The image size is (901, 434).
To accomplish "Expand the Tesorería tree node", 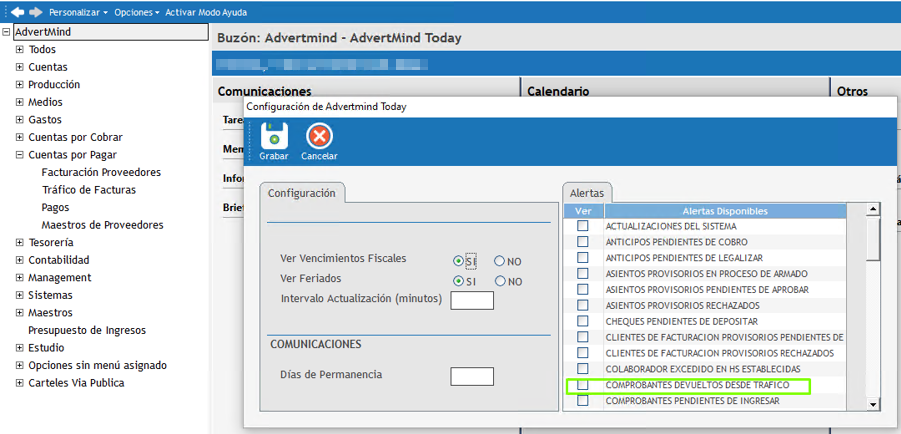I will (20, 243).
